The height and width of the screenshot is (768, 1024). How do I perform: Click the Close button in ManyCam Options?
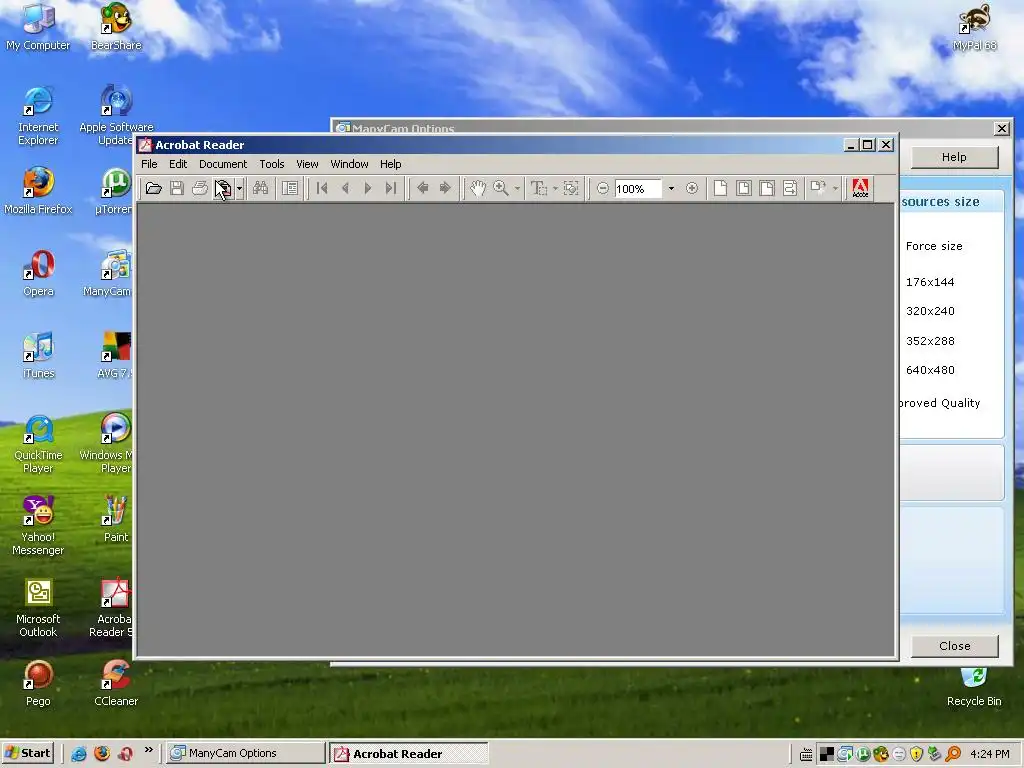pos(954,646)
